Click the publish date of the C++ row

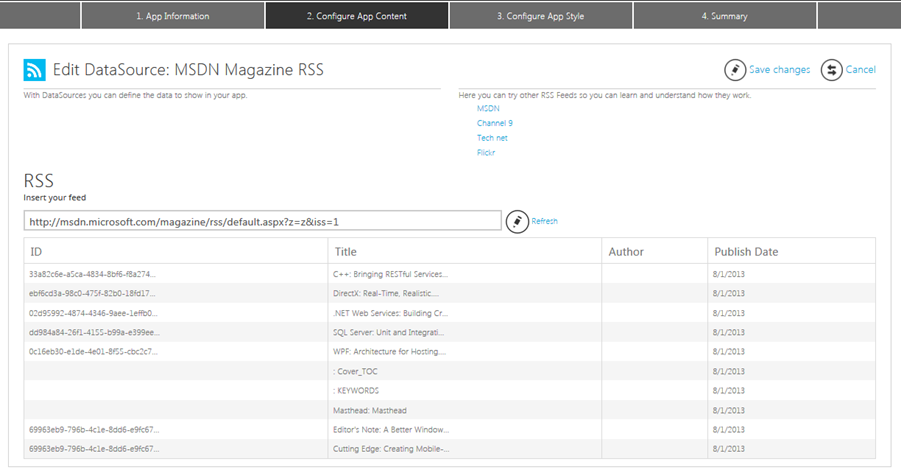tap(729, 274)
